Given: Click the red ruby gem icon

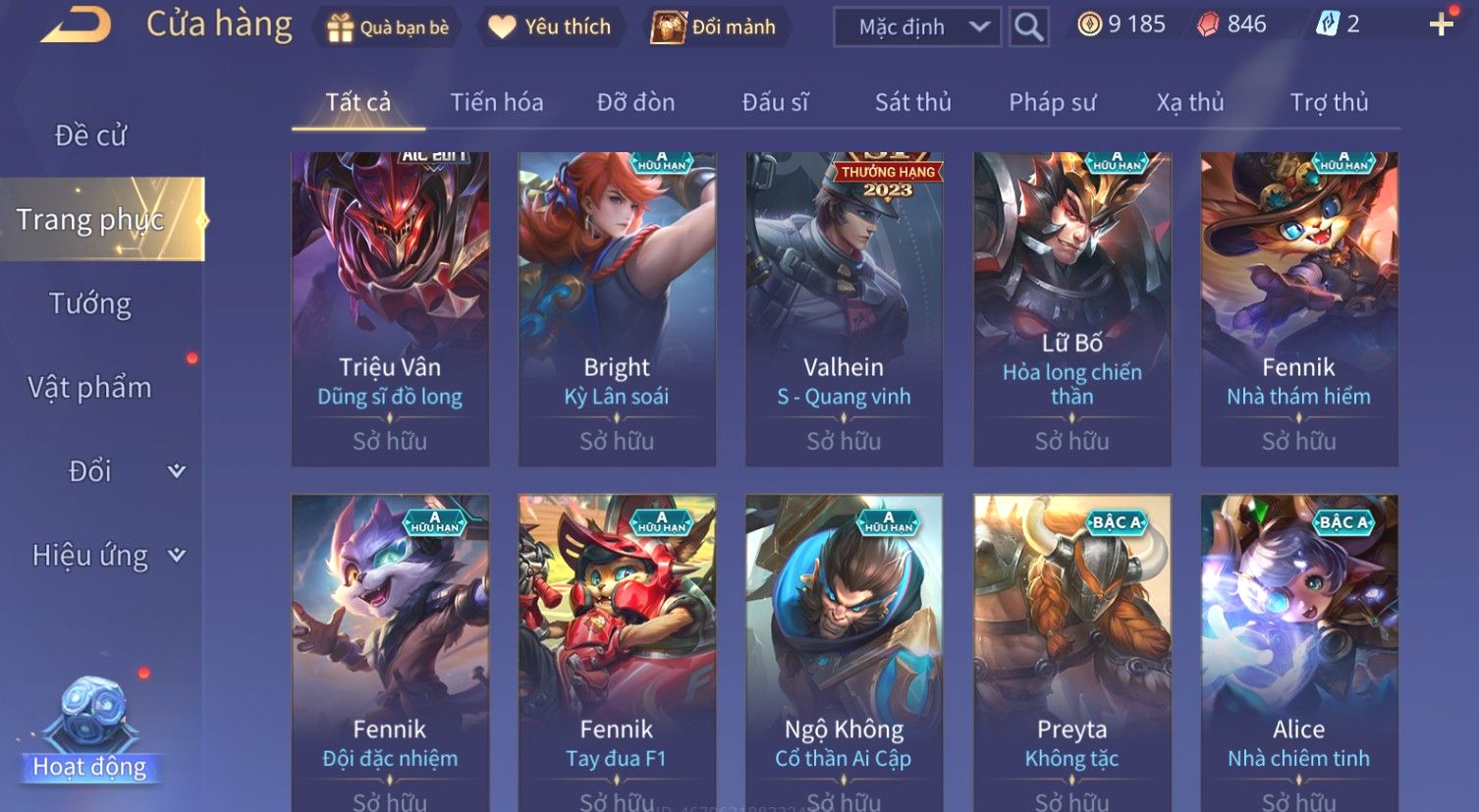Looking at the screenshot, I should coord(1208,25).
